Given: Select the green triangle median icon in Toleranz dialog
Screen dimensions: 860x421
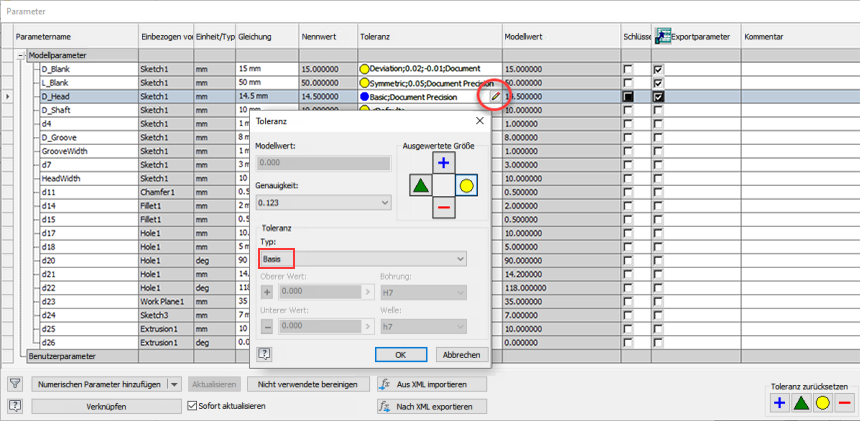Looking at the screenshot, I should [421, 186].
